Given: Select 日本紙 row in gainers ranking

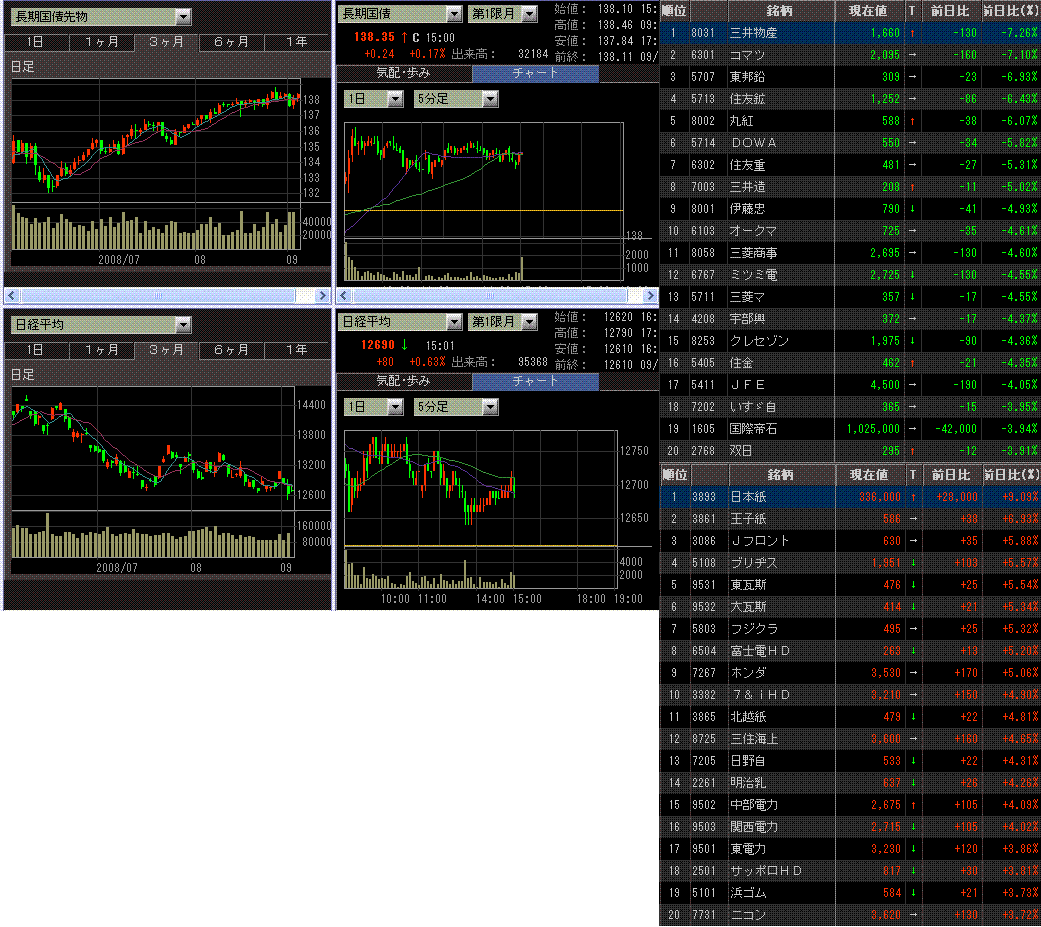Looking at the screenshot, I should pyautogui.click(x=850, y=497).
